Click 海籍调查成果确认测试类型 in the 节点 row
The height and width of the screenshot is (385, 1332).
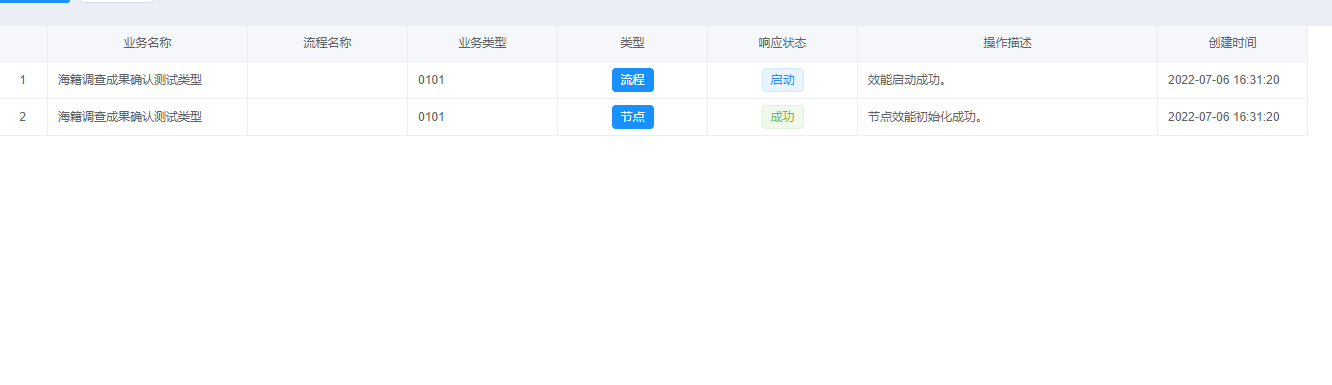pyautogui.click(x=130, y=117)
